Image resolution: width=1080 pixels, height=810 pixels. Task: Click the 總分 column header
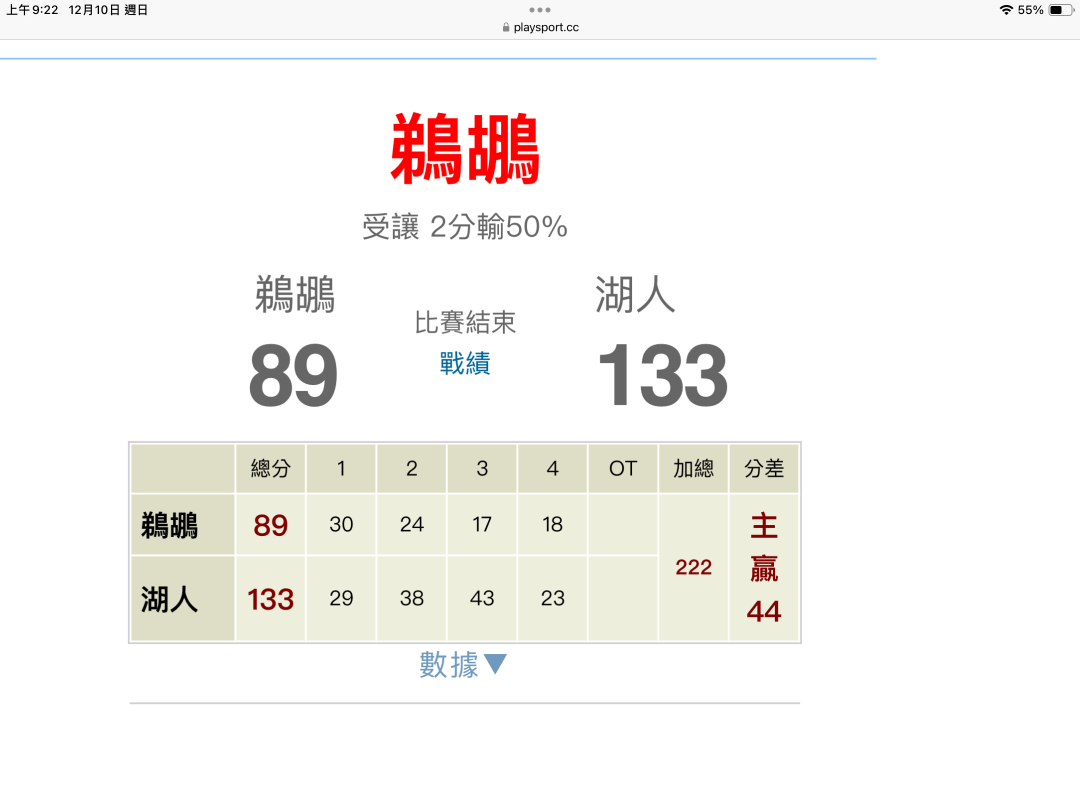point(271,468)
